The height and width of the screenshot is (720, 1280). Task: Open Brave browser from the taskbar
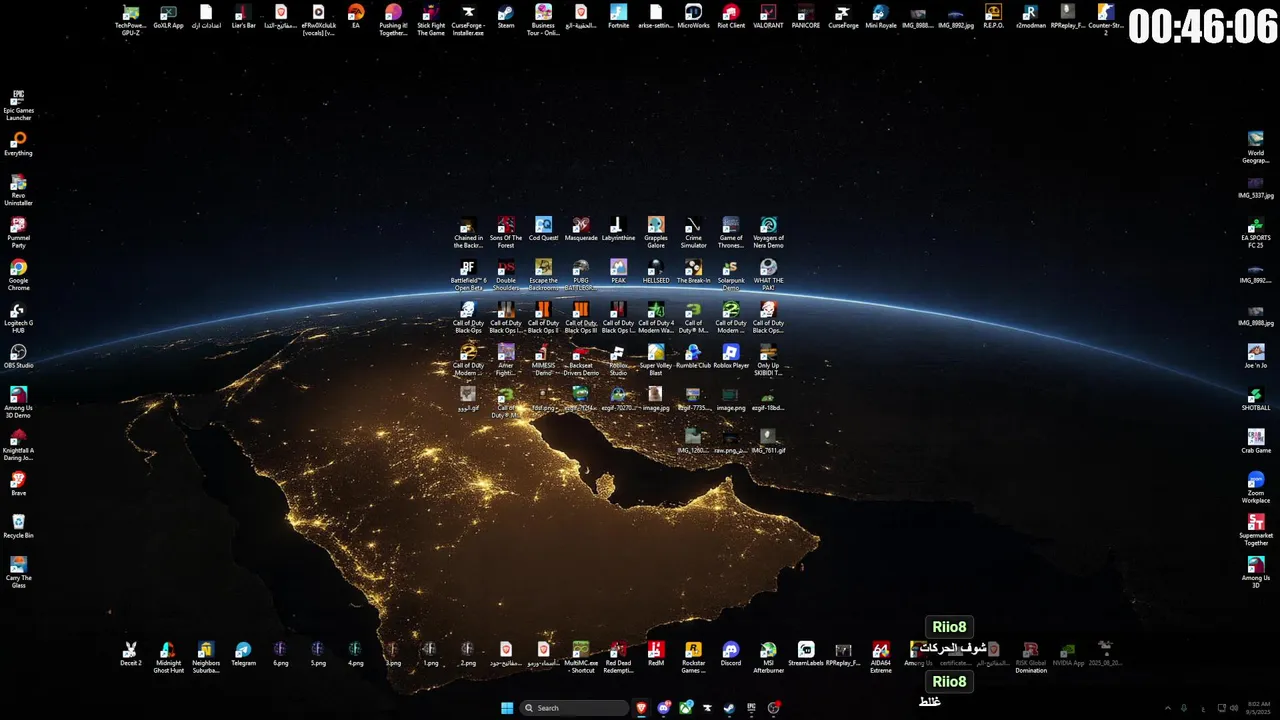coord(642,708)
